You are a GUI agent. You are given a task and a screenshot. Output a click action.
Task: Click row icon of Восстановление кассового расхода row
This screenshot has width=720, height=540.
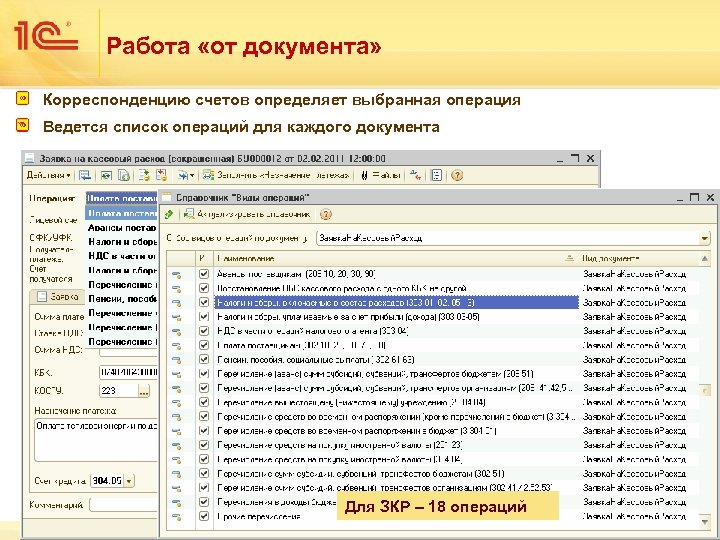pos(177,289)
